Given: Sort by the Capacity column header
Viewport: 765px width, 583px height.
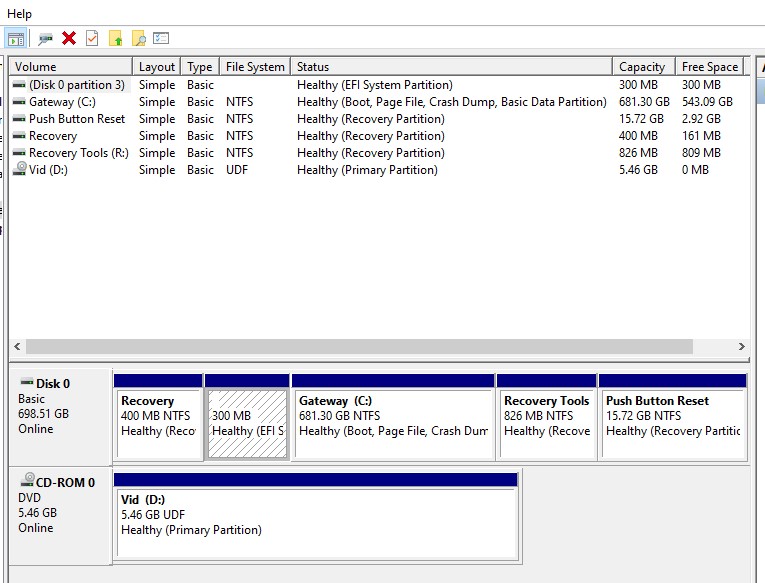Looking at the screenshot, I should pos(644,66).
